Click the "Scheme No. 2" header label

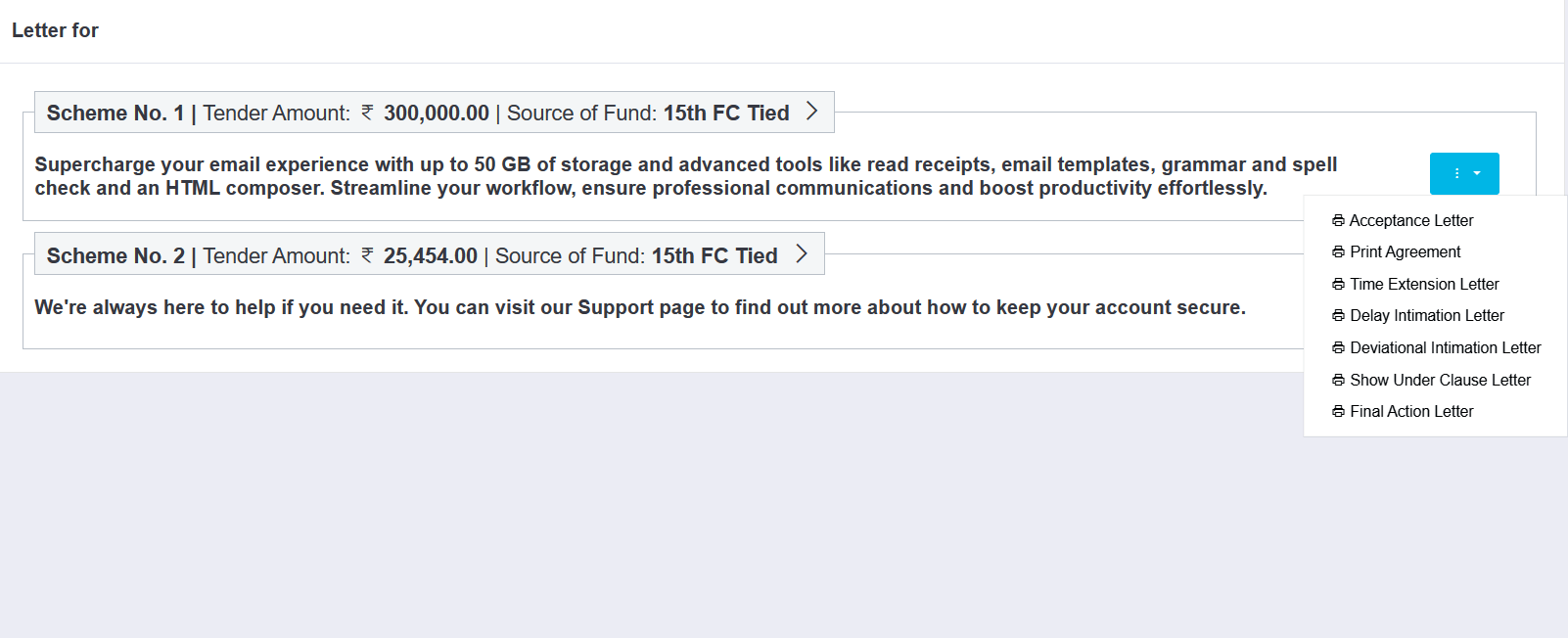click(x=115, y=256)
